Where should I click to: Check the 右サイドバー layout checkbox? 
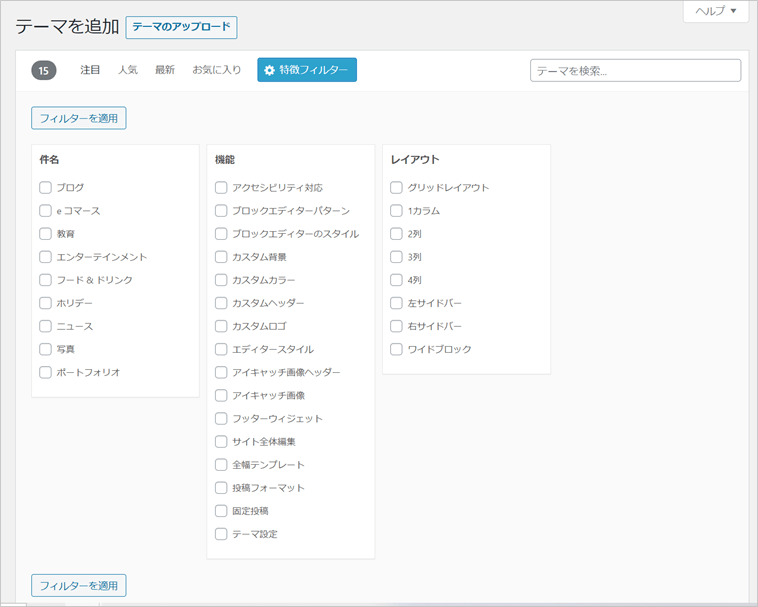tap(396, 326)
